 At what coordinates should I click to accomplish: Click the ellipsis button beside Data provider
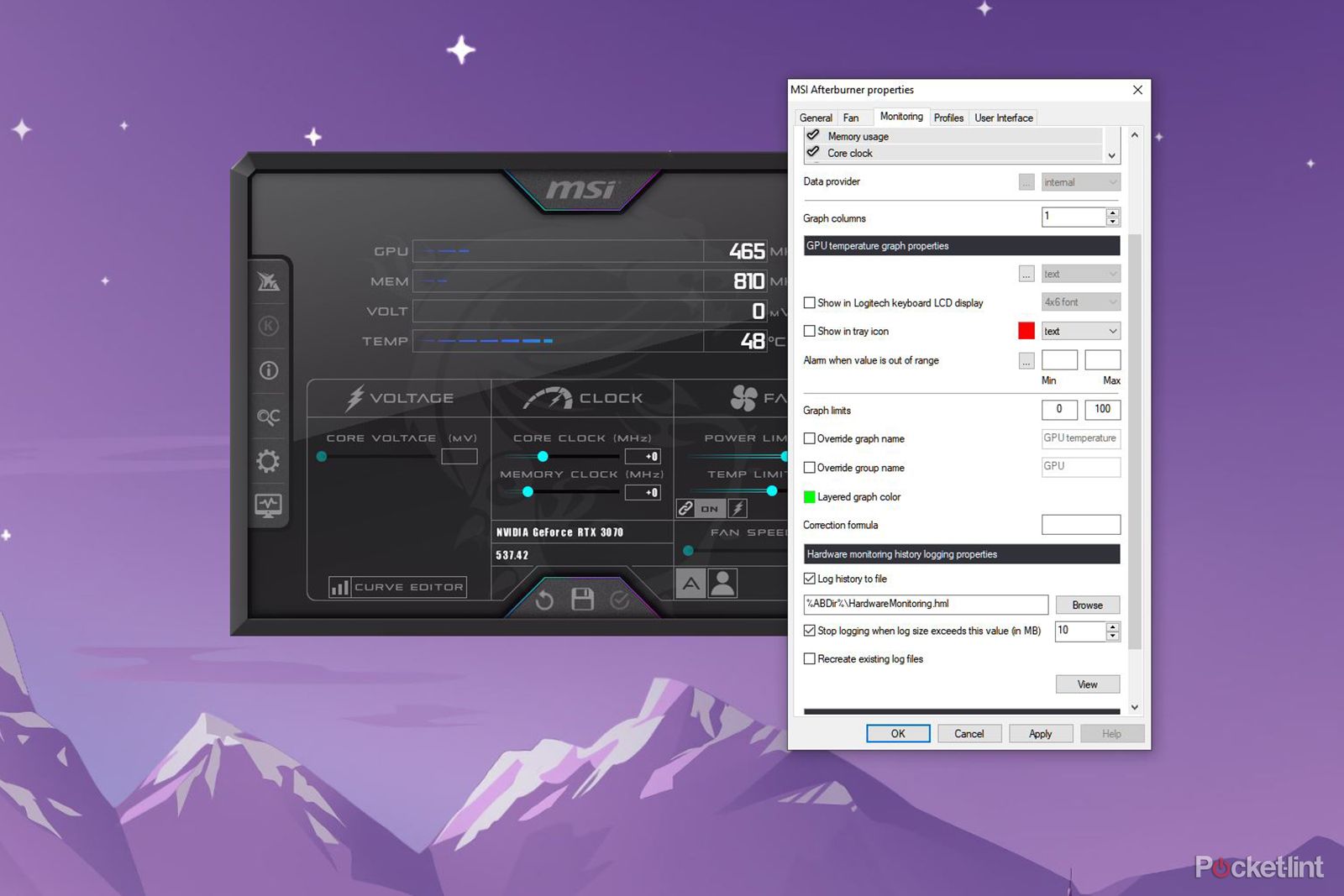(x=1026, y=182)
